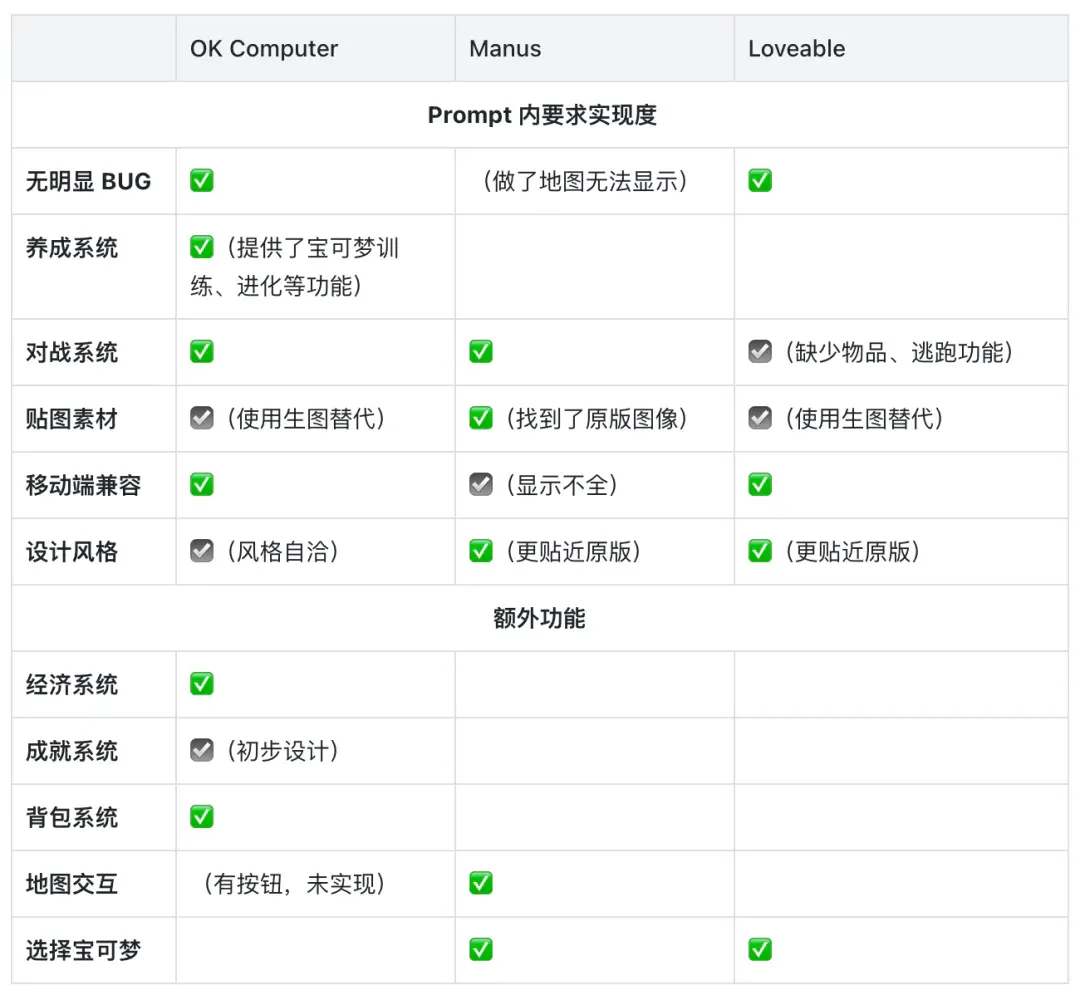
Task: Click the 背包系统 row label
Action: 72,817
